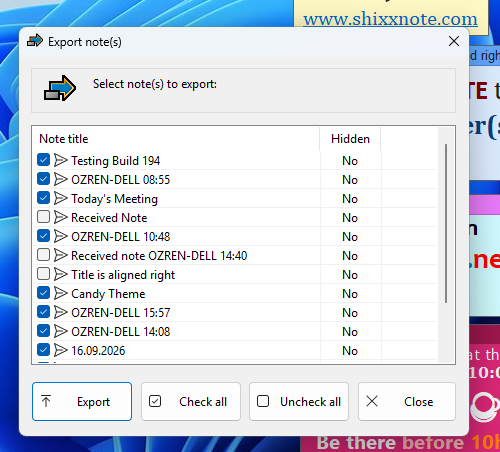Viewport: 500px width, 452px height.
Task: Click the note icon next to 16.09.2026
Action: (x=61, y=350)
